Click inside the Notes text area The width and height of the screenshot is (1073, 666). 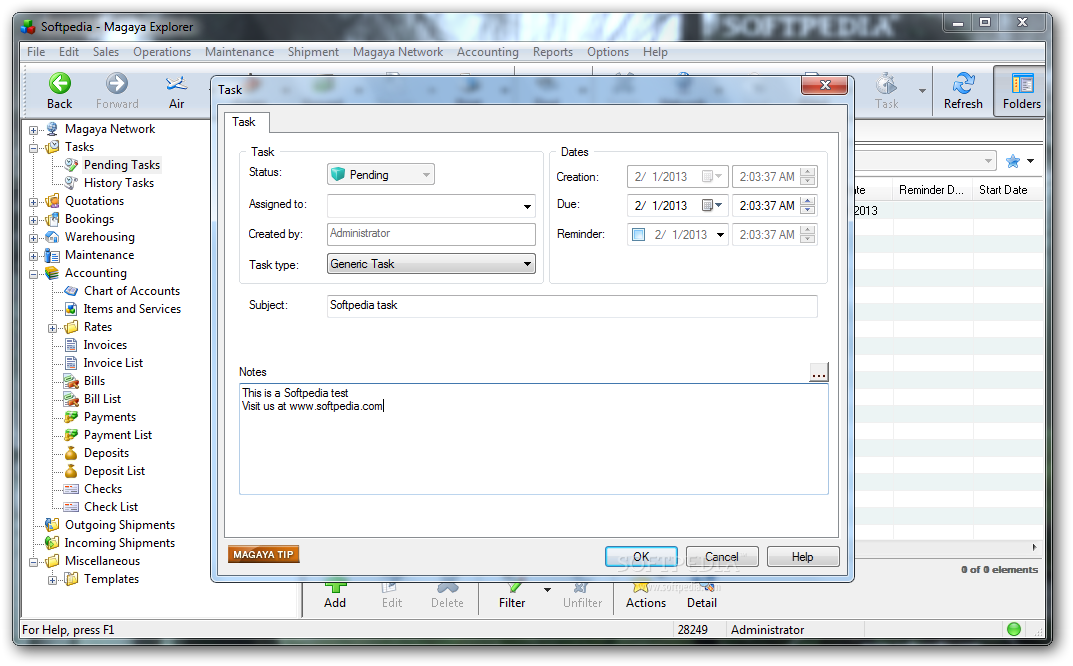534,439
